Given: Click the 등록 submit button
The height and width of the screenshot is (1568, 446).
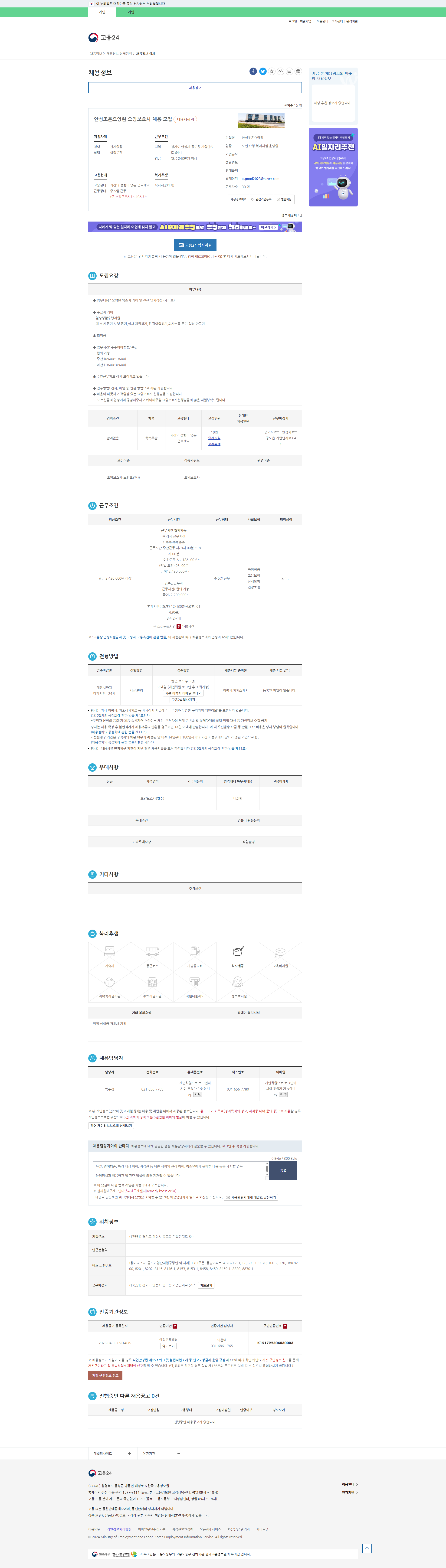Looking at the screenshot, I should point(283,1170).
